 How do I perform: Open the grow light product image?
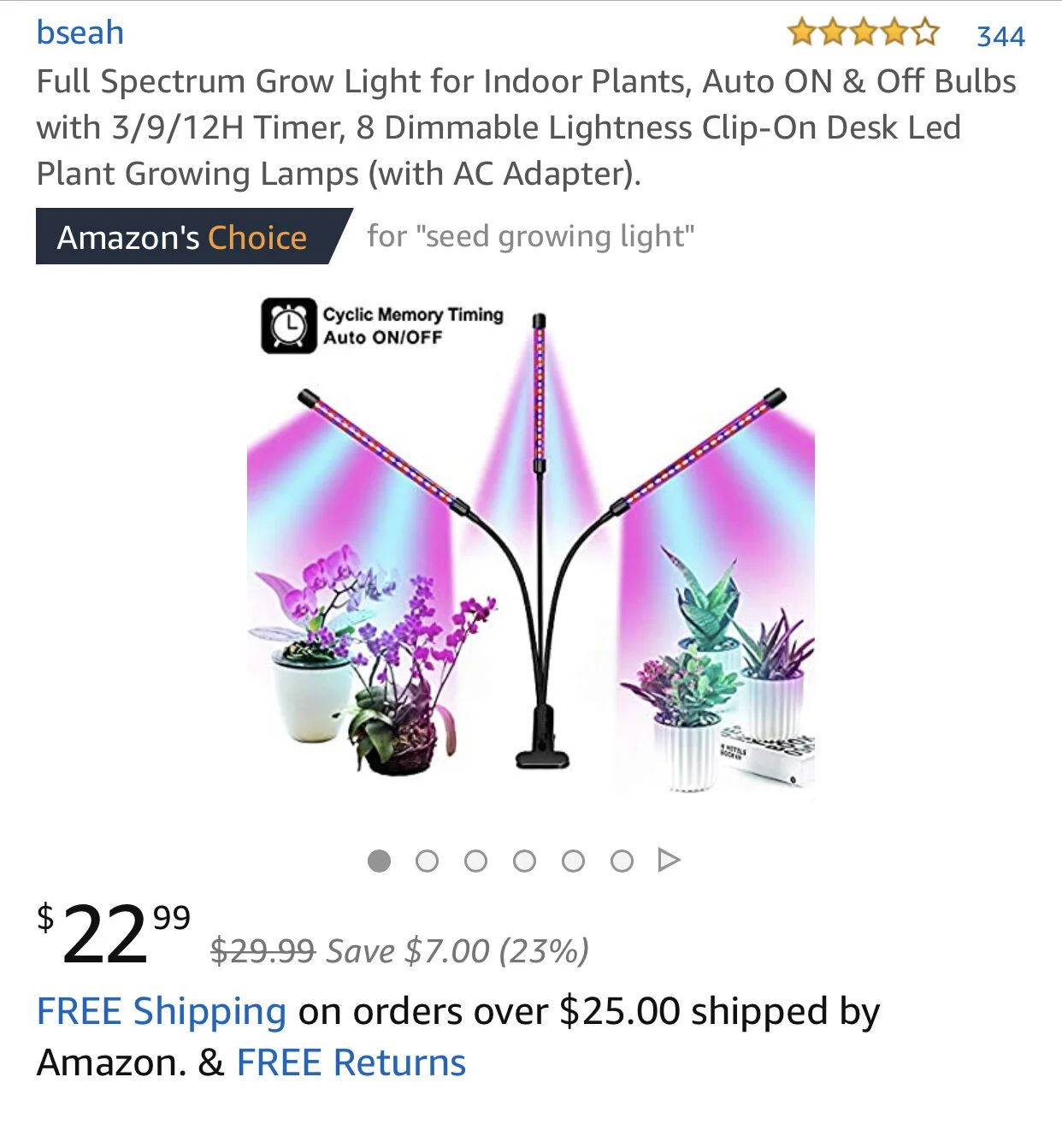(x=531, y=547)
